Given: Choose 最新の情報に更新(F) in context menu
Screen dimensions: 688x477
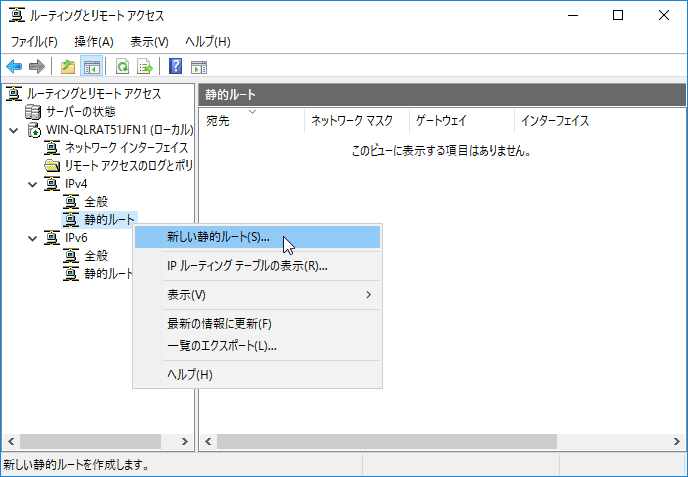Looking at the screenshot, I should coord(258,323).
